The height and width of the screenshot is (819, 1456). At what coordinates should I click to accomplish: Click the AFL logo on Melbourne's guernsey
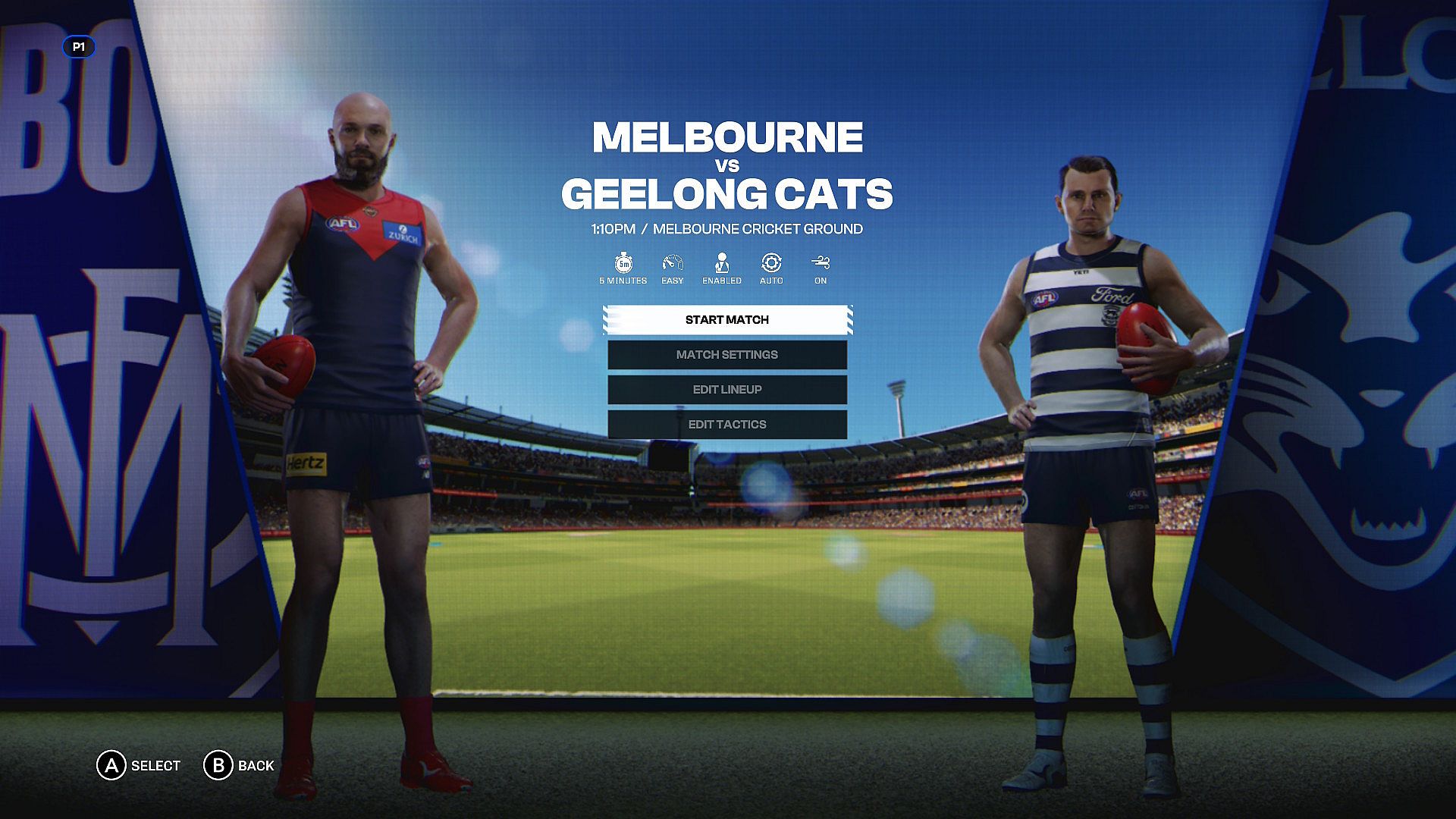[343, 224]
